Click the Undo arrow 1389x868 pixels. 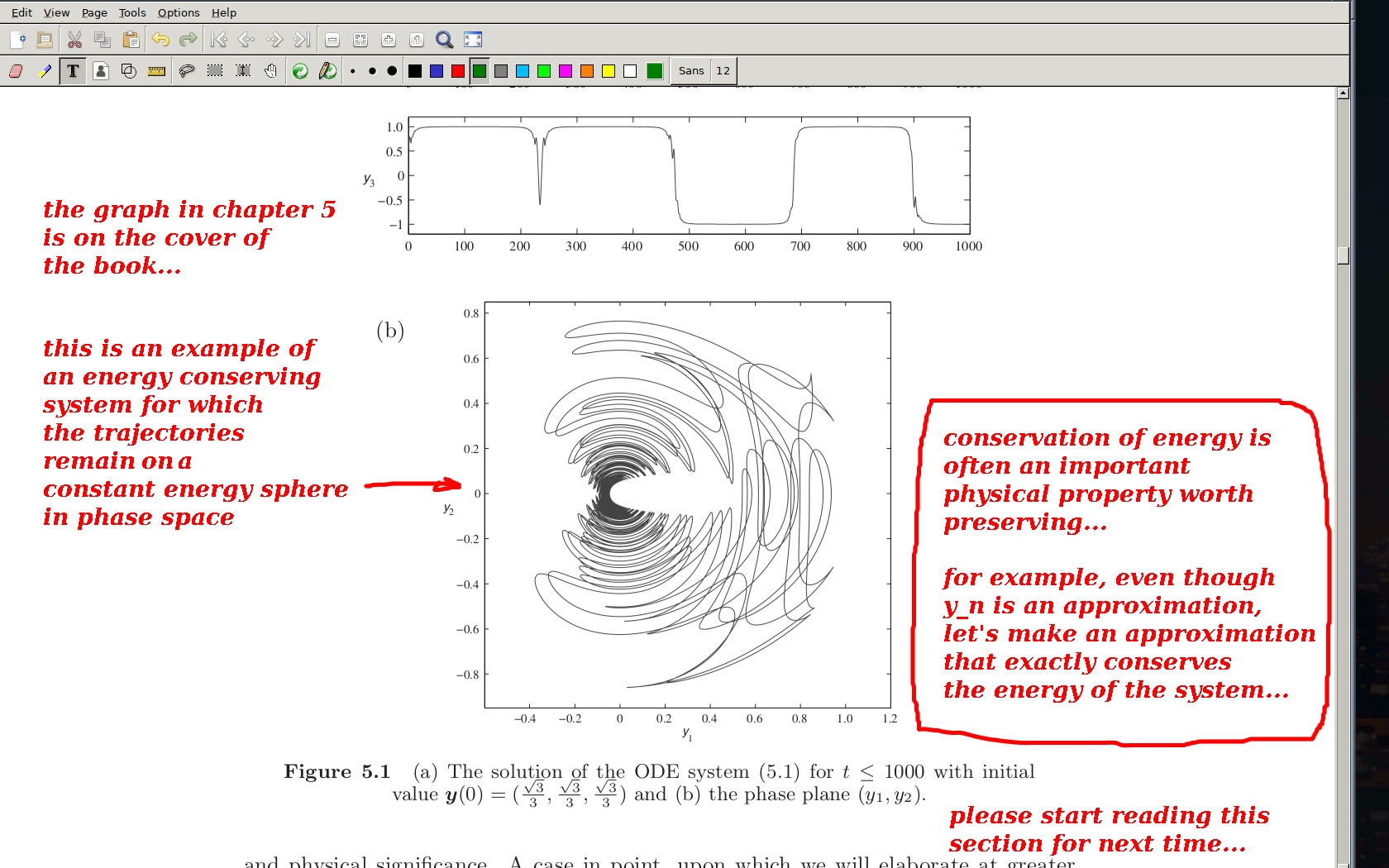(160, 40)
